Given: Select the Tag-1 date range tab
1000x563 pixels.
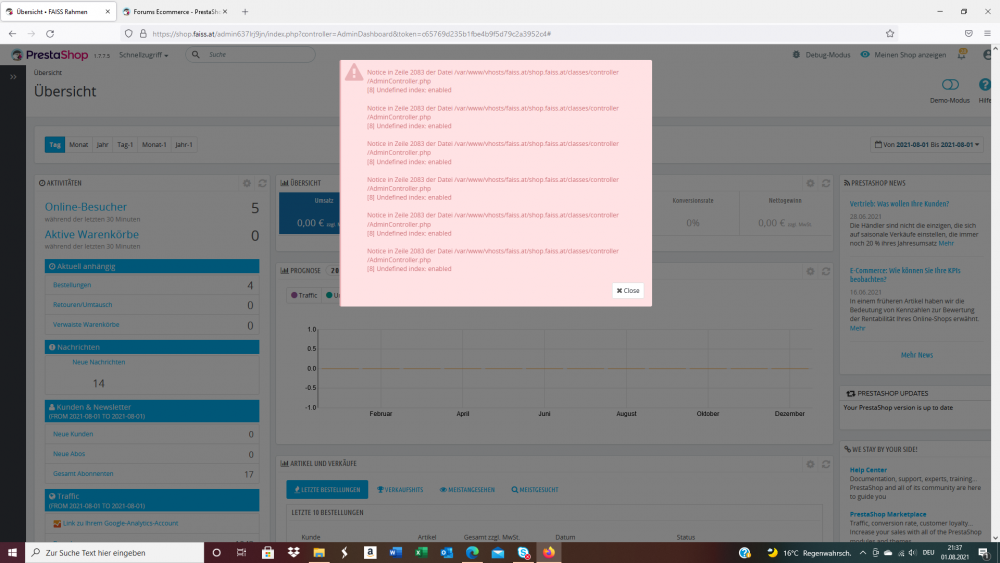Looking at the screenshot, I should coord(125,145).
